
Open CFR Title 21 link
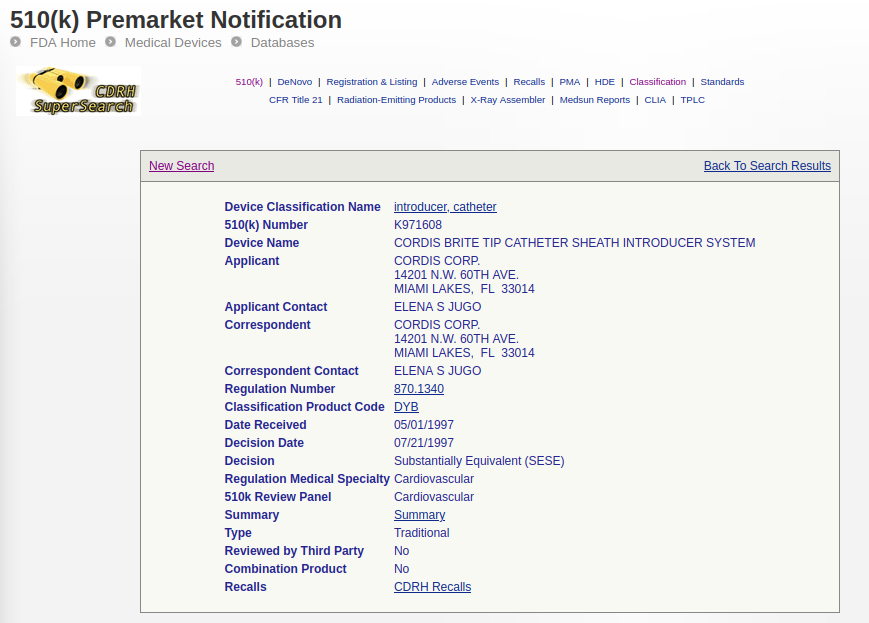pyautogui.click(x=296, y=100)
